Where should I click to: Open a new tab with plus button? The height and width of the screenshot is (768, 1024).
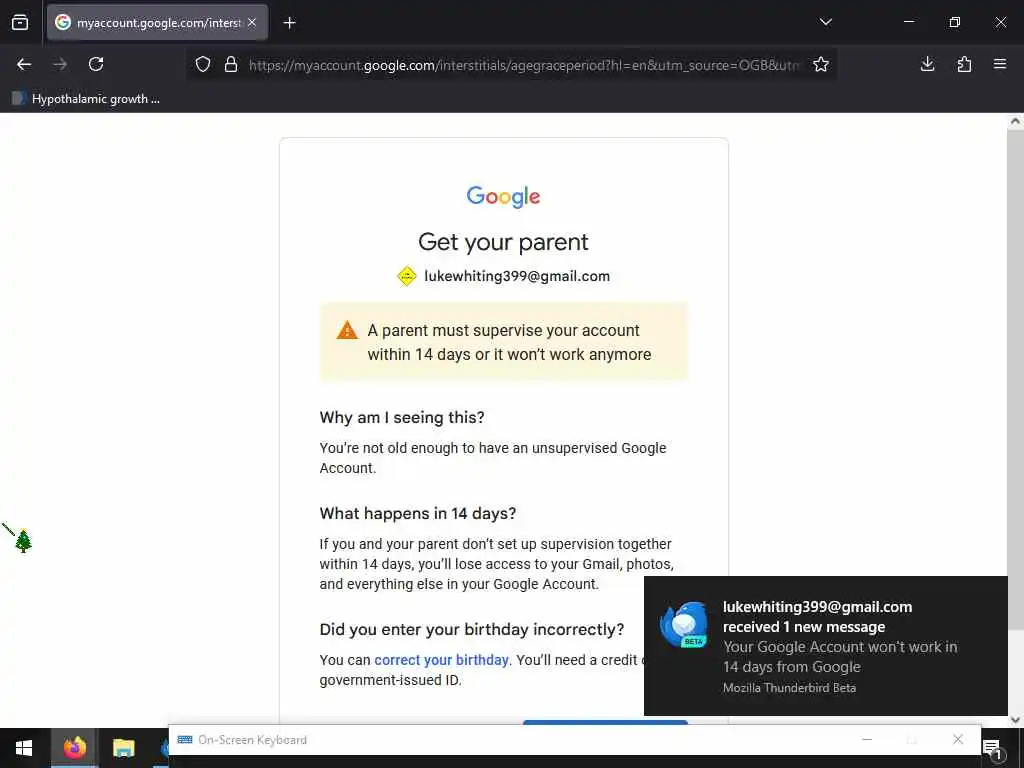coord(289,23)
